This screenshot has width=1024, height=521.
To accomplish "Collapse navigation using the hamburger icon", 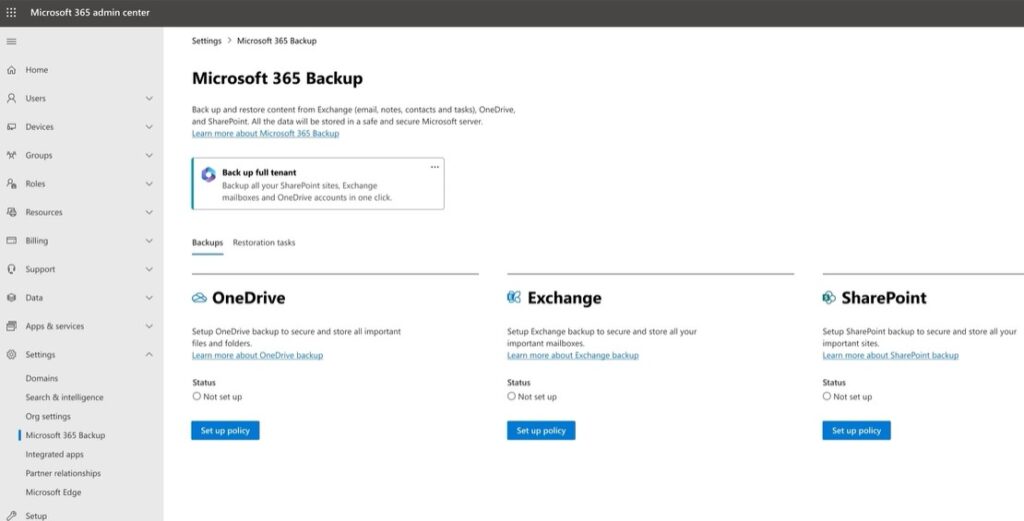I will (11, 42).
